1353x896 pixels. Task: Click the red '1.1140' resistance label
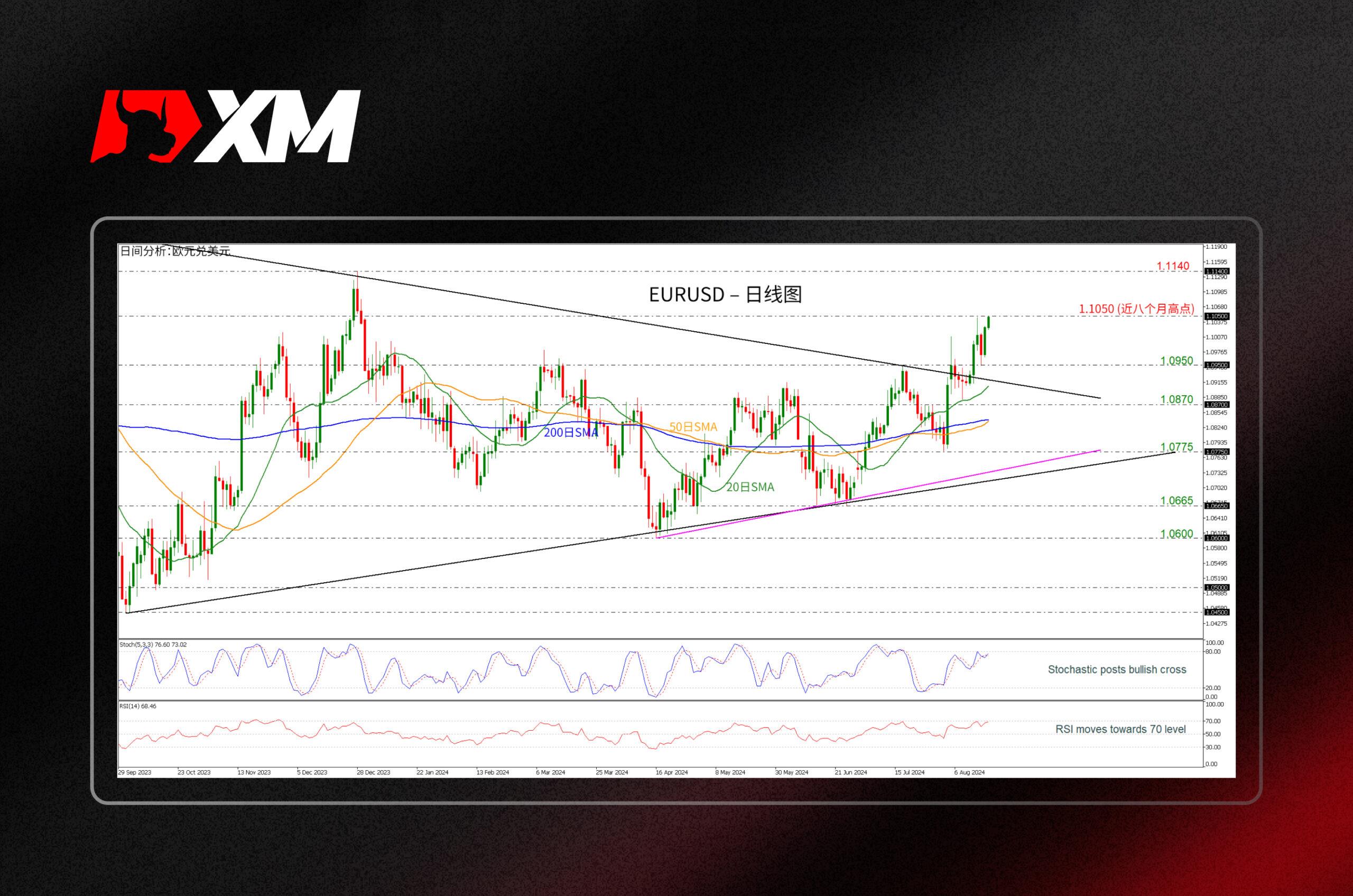[1172, 266]
